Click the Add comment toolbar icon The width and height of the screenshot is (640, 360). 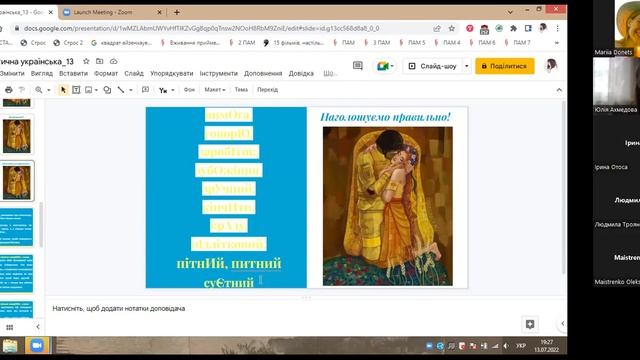145,90
